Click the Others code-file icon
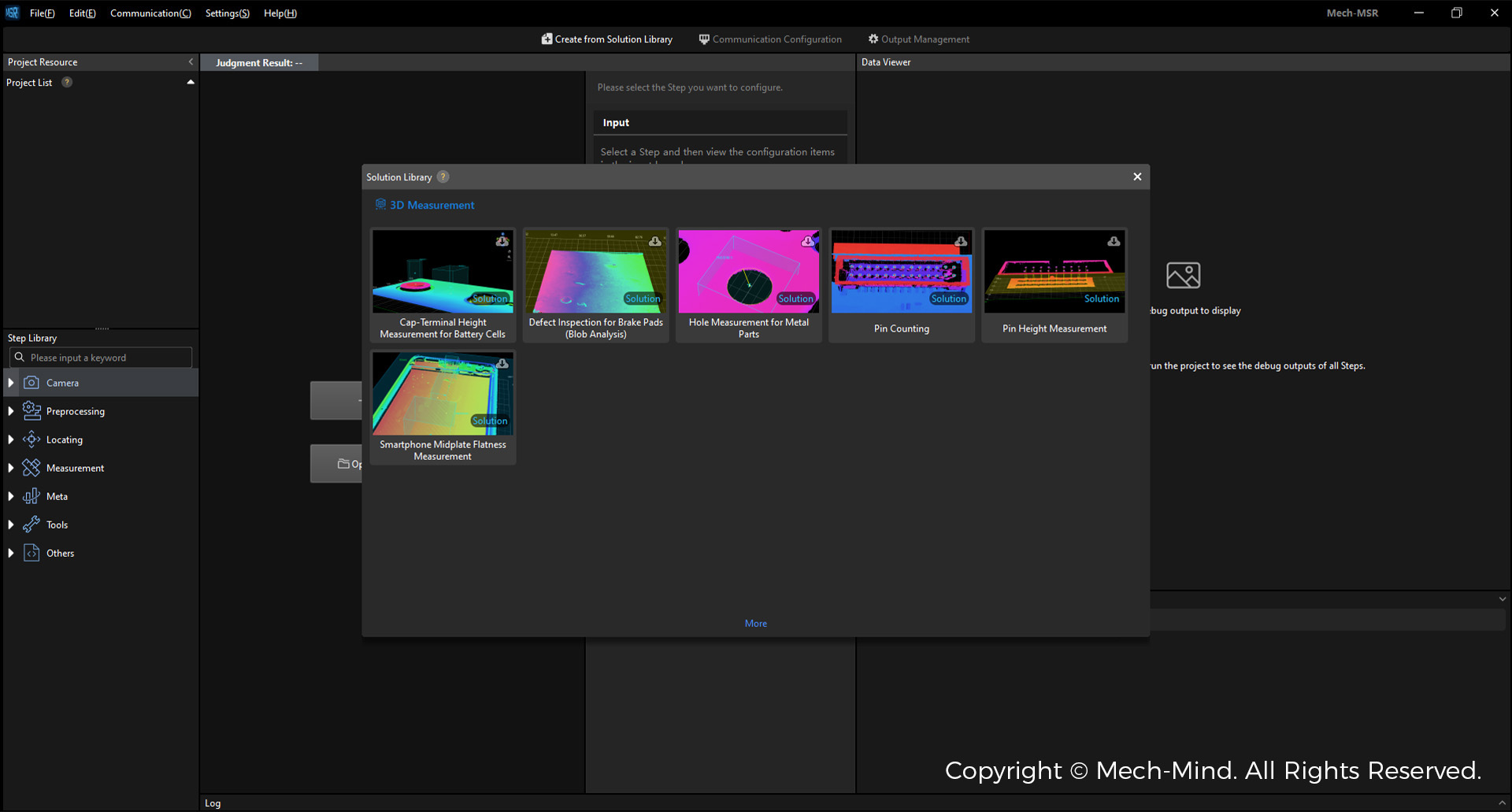The image size is (1512, 812). coord(31,553)
